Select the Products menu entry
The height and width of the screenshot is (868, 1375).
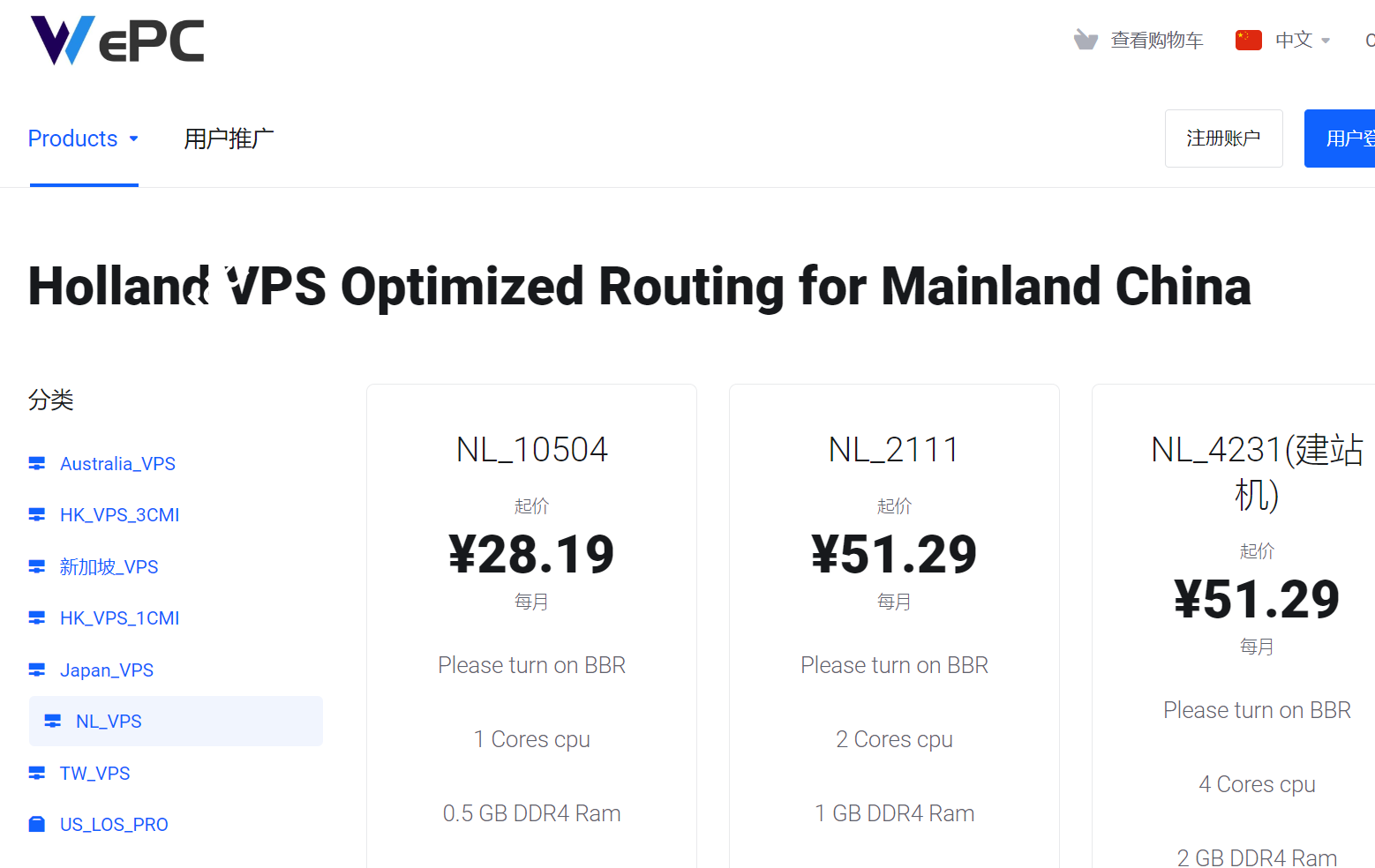73,138
